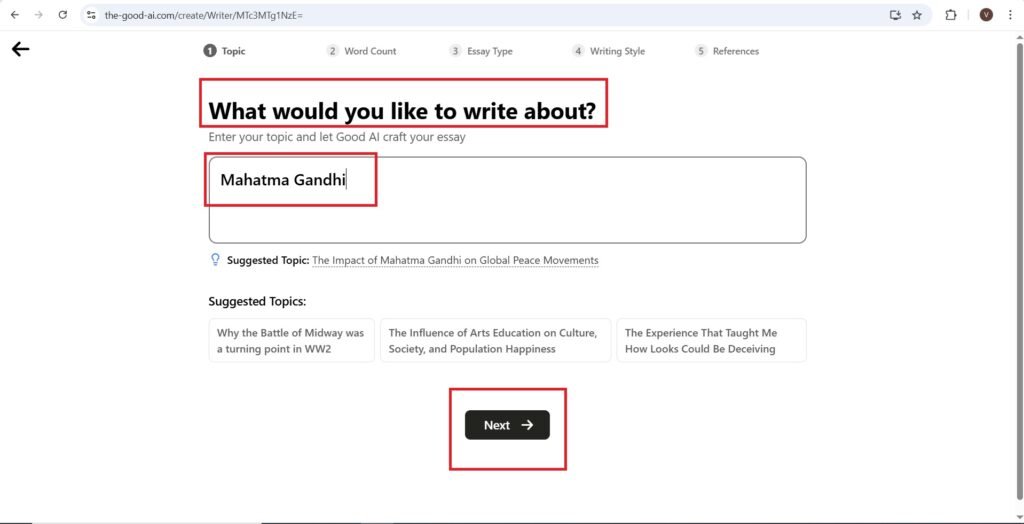
Task: Click the site information icon
Action: coord(91,15)
